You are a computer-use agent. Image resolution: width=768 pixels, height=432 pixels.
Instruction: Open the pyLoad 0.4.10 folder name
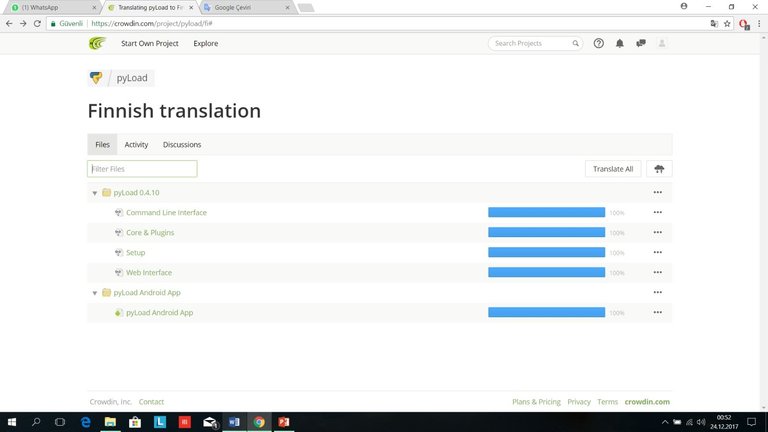(136, 192)
